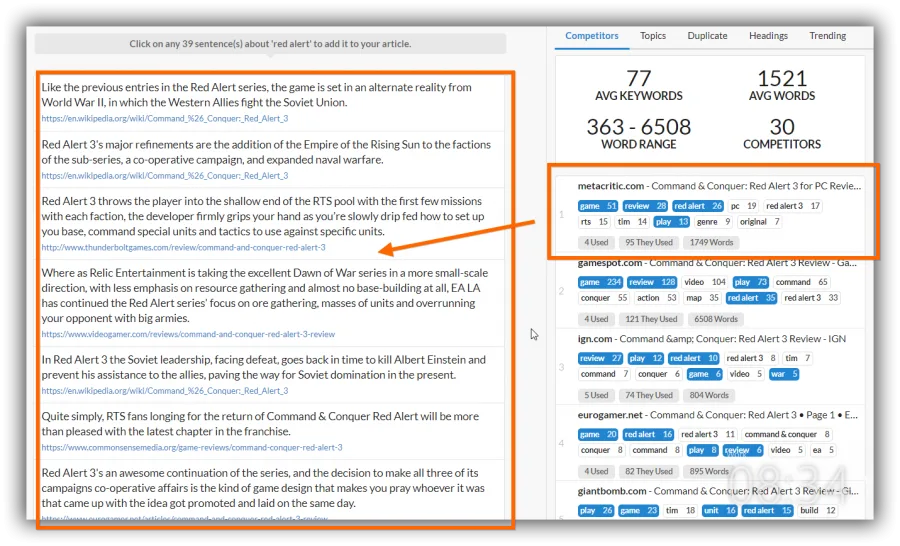Click metacritic 'play 13' keyword tag
The height and width of the screenshot is (546, 900).
671,222
